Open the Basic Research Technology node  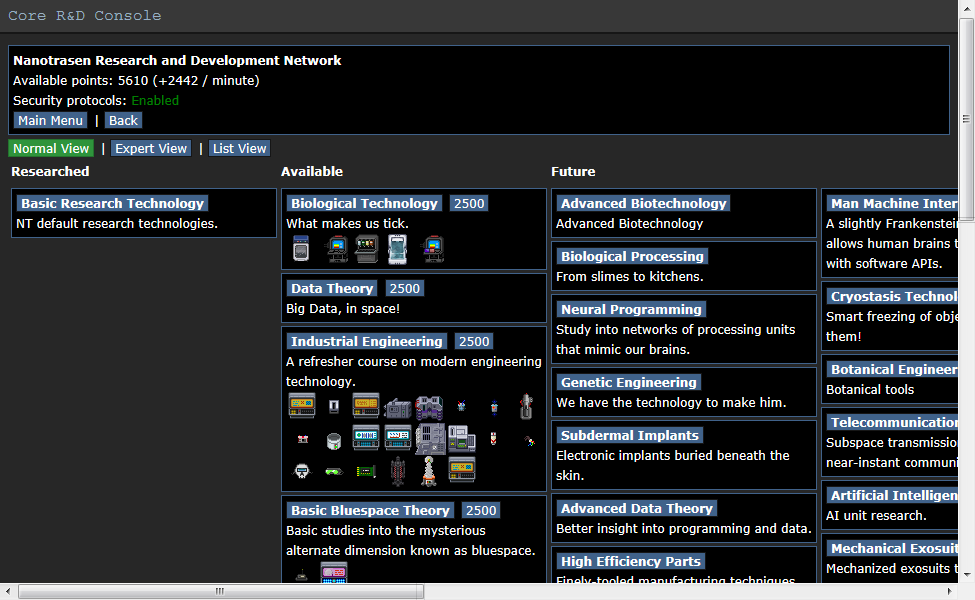113,203
